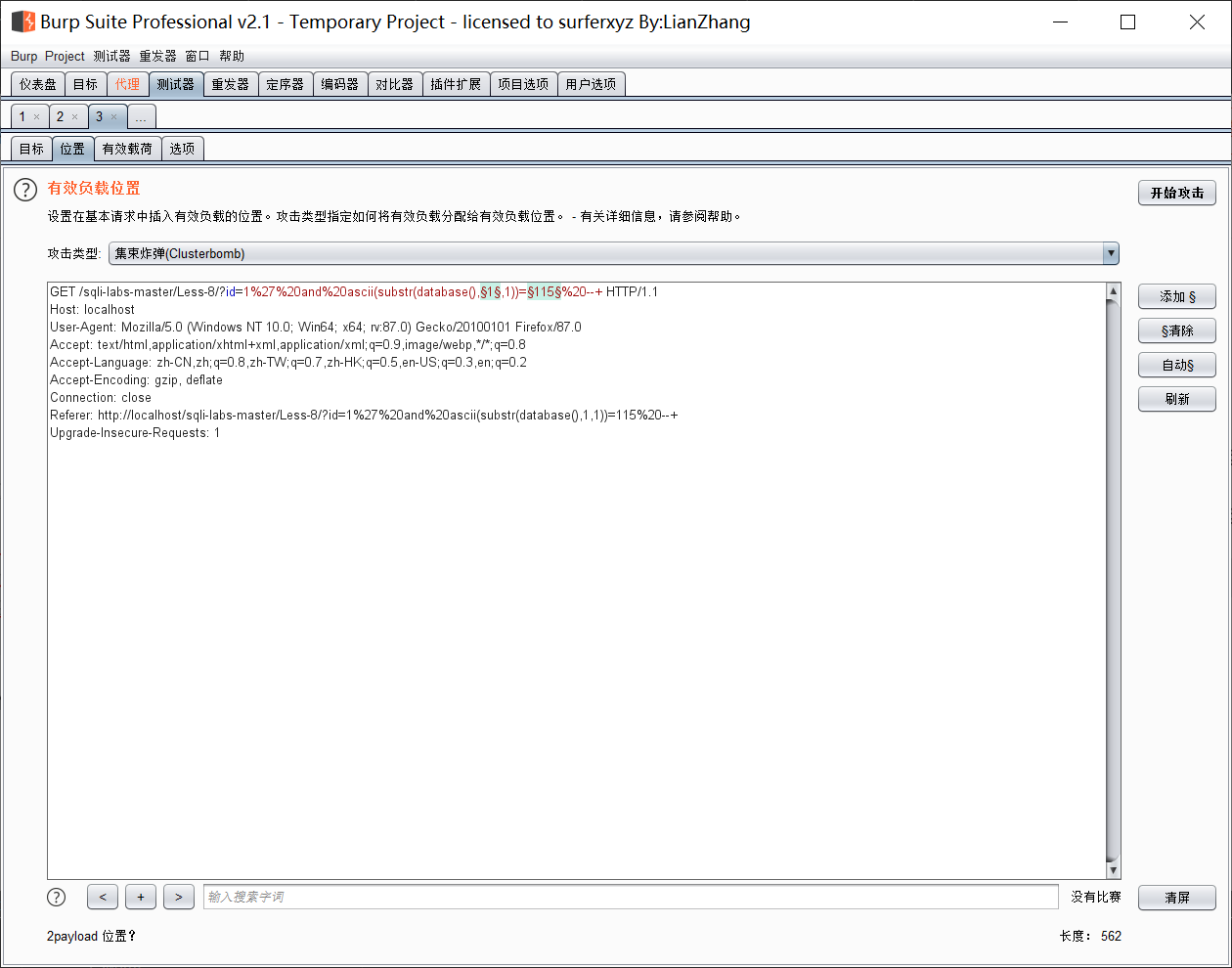Screen dimensions: 1232x968
Task: Click the Burp Suite logo icon in title bar
Action: coord(22,22)
